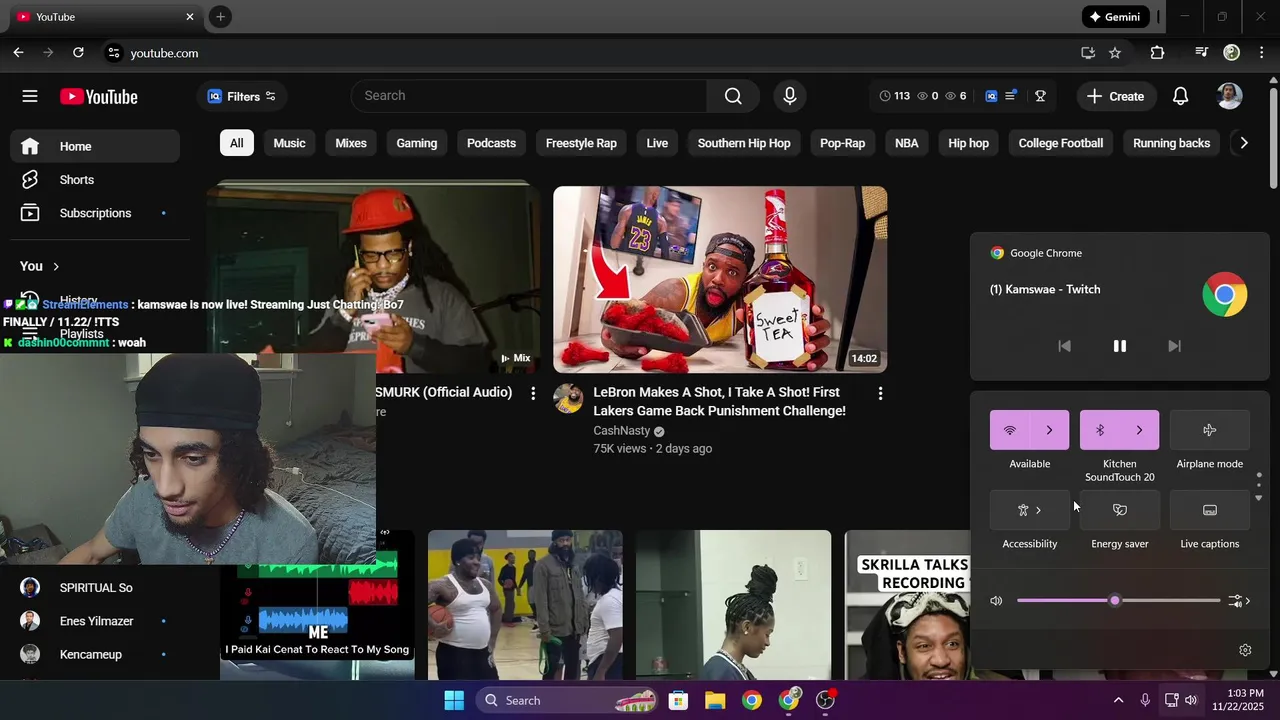Click the volume speaker icon in Quick Settings
Image resolution: width=1280 pixels, height=720 pixels.
coord(996,601)
